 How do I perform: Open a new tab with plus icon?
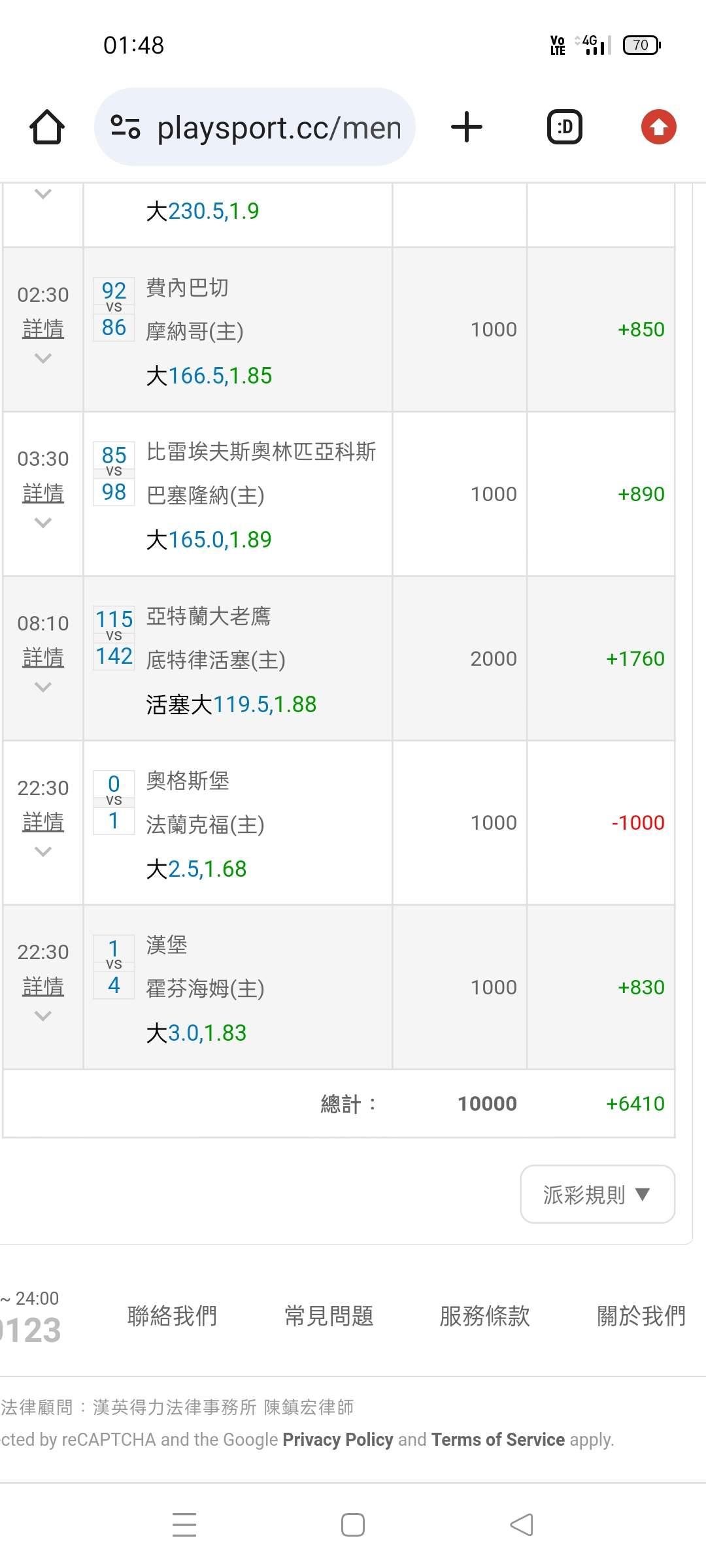(x=467, y=127)
